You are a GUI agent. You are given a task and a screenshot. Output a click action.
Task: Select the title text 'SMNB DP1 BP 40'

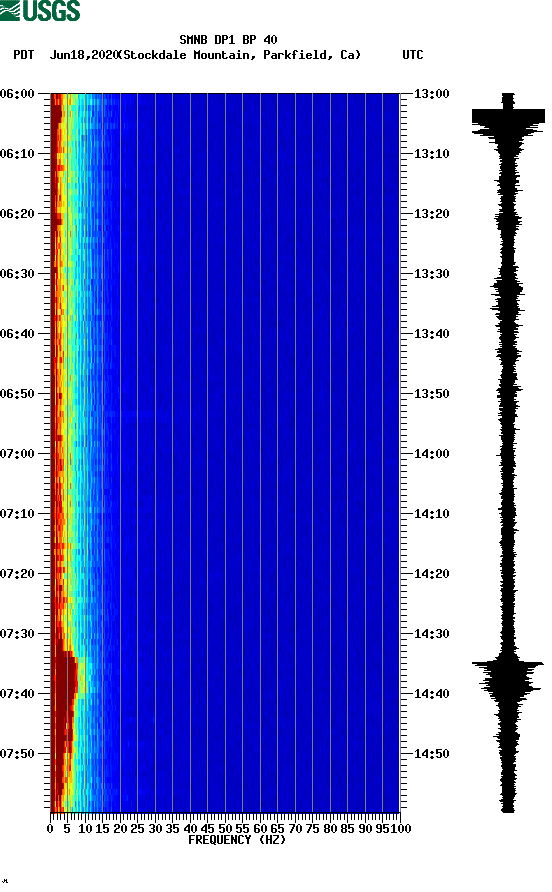[228, 40]
